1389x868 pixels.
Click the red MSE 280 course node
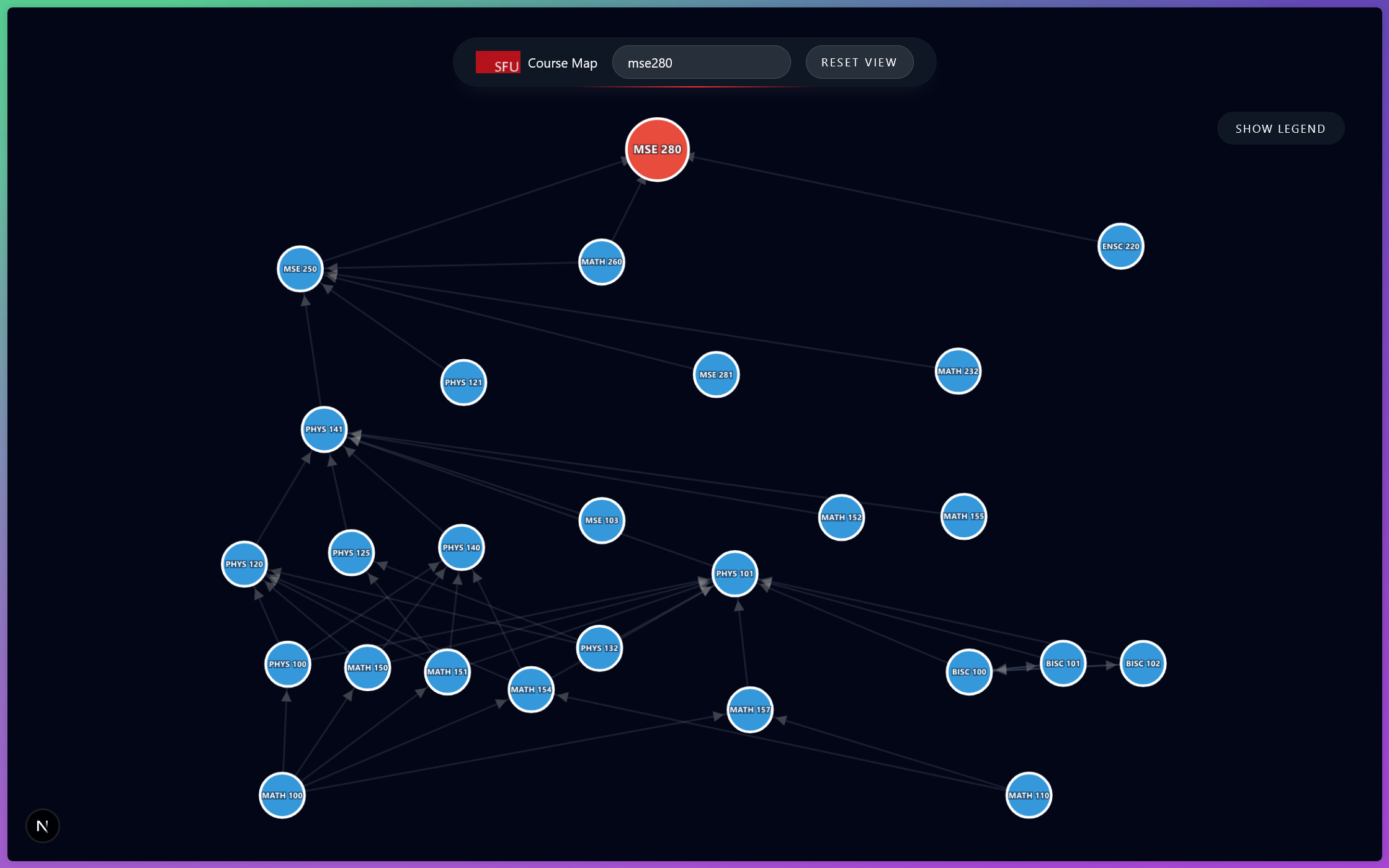[657, 150]
